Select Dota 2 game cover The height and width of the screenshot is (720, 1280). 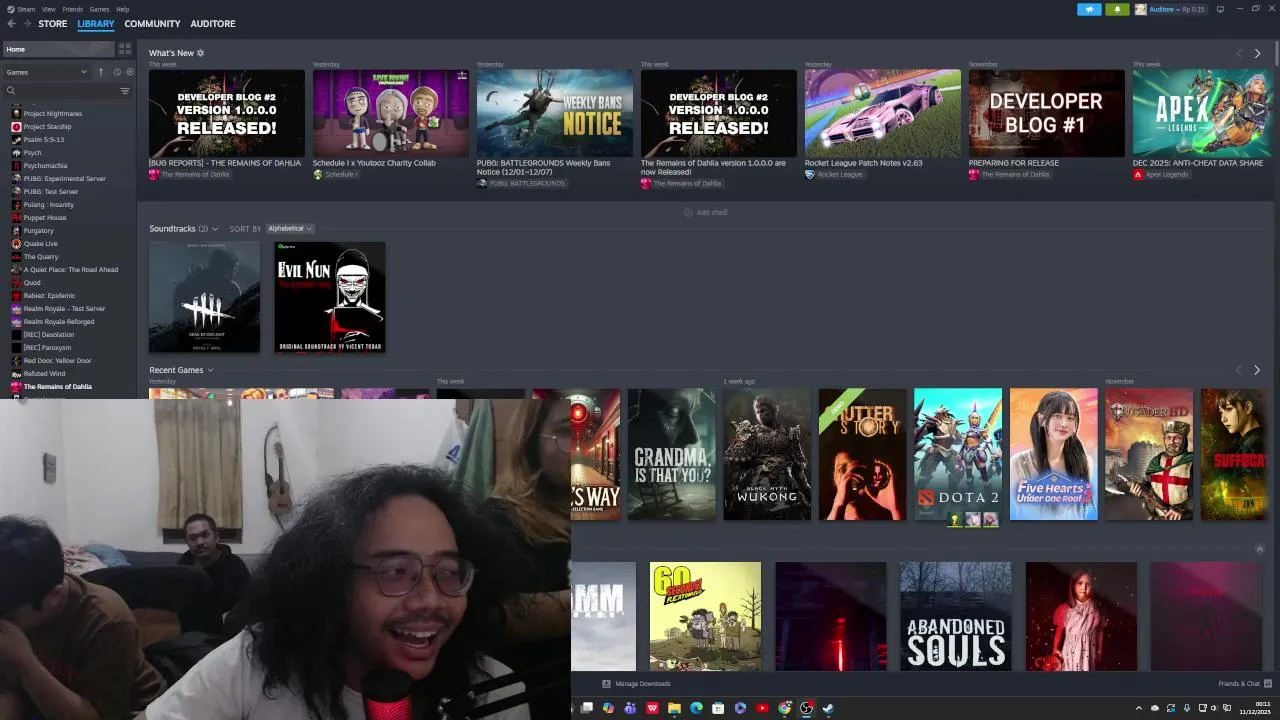958,454
